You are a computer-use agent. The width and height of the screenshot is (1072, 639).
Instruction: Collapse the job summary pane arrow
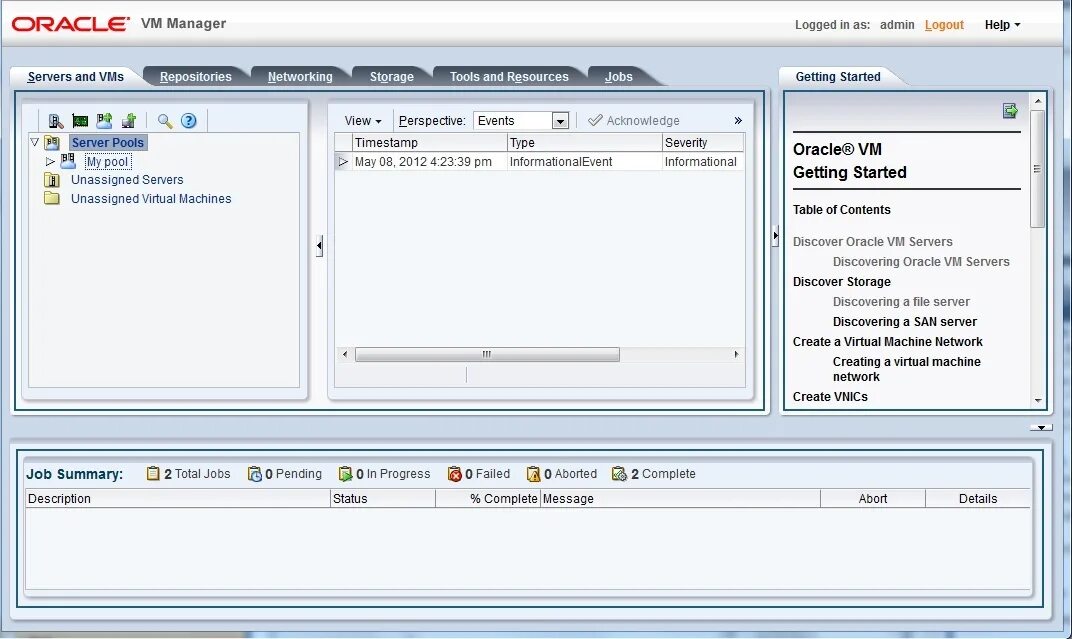1041,428
